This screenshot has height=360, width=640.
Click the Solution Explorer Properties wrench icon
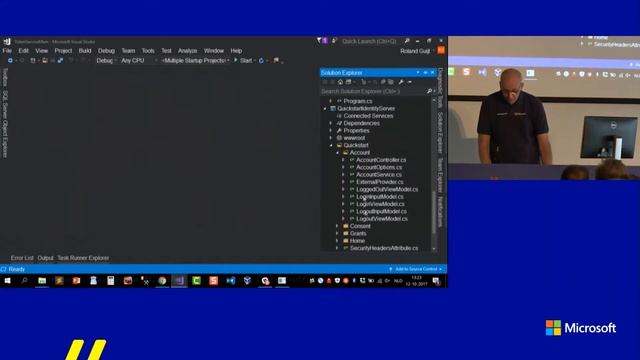click(x=401, y=82)
